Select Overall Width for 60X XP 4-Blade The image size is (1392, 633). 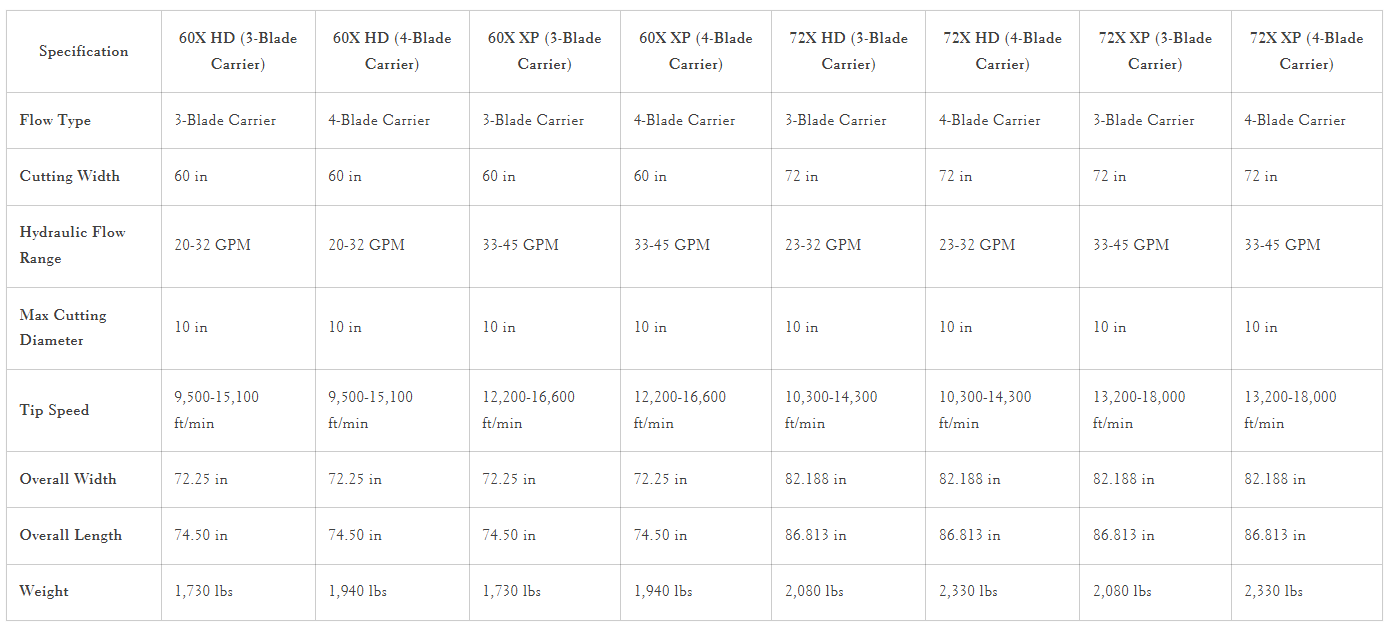660,479
